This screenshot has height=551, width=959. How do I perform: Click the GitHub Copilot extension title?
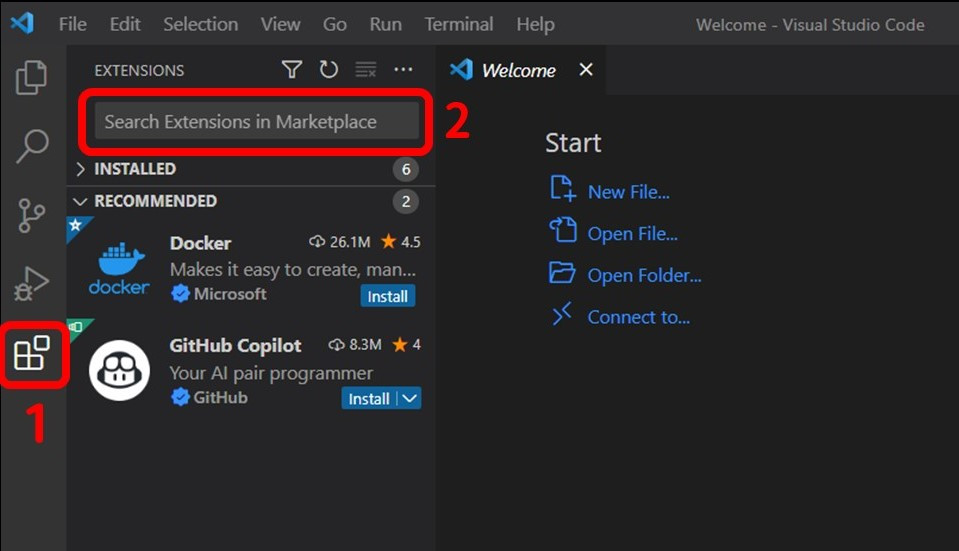(235, 346)
